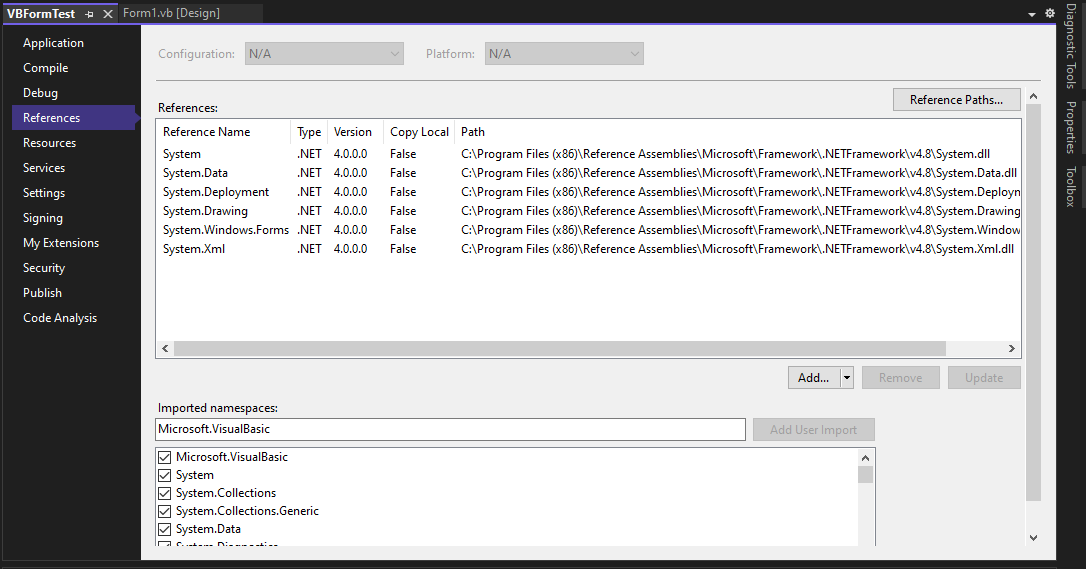
Task: Uncheck the Microsoft.VisualBasic namespace
Action: point(164,457)
